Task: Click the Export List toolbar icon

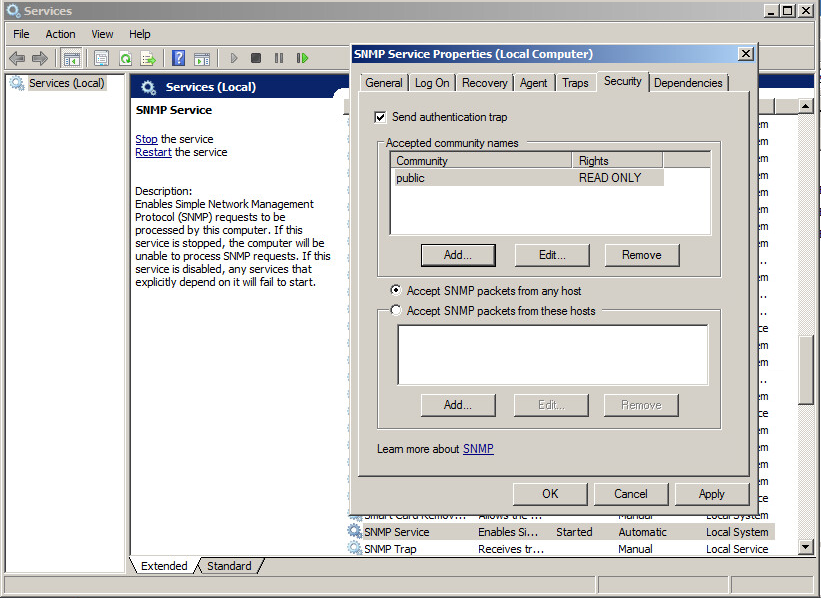Action: [148, 59]
